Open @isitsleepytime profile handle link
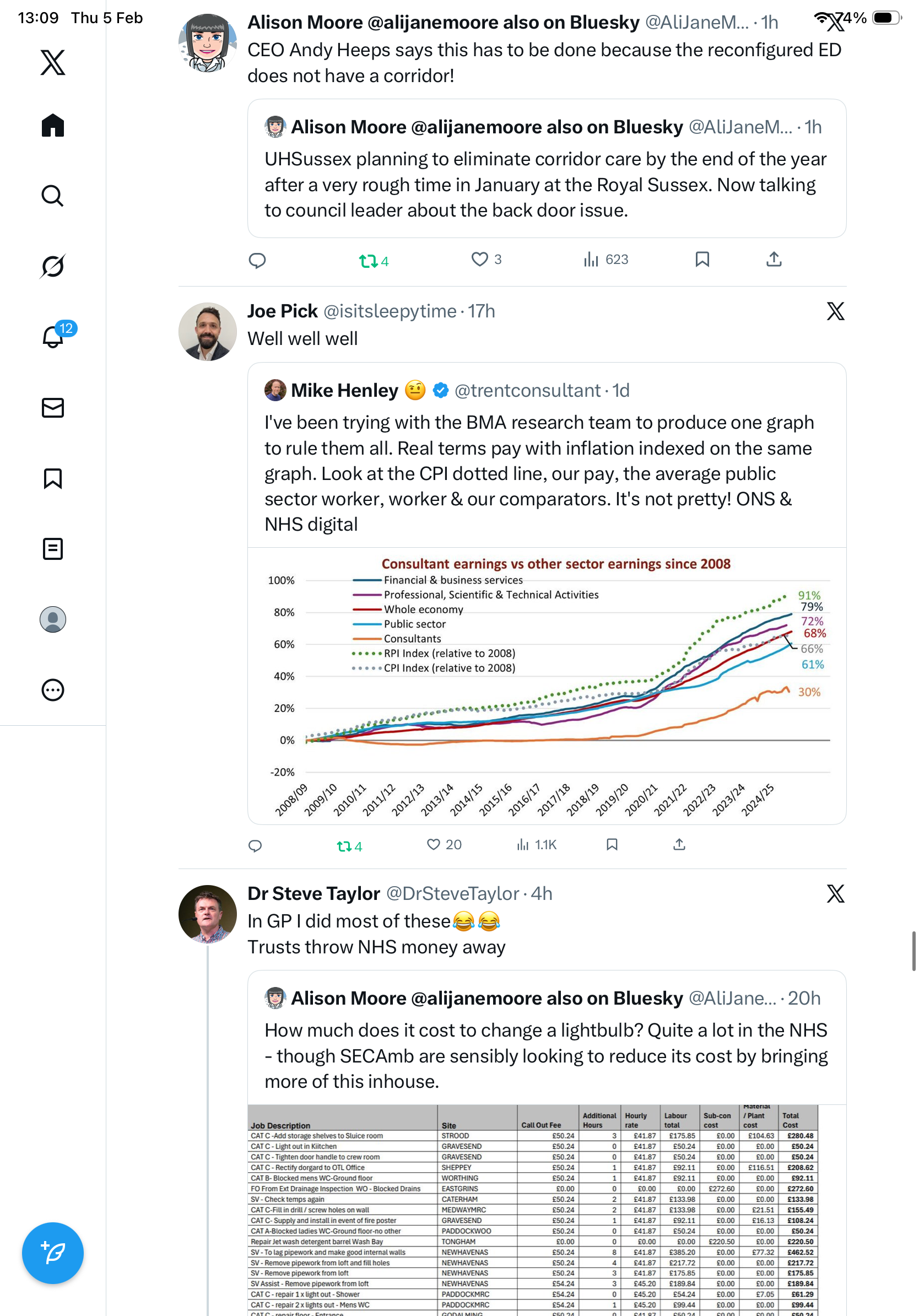919x1316 pixels. 390,311
